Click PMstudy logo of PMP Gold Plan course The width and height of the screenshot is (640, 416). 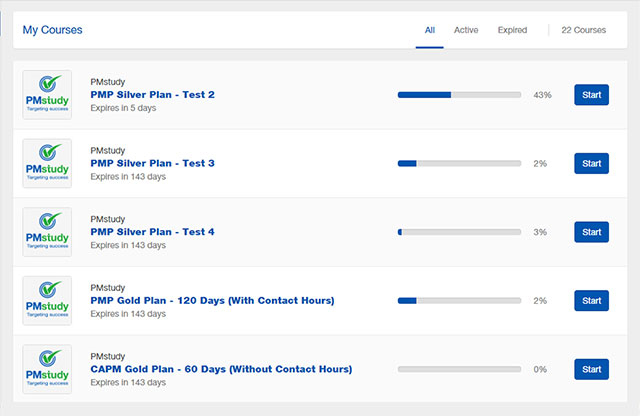point(47,300)
